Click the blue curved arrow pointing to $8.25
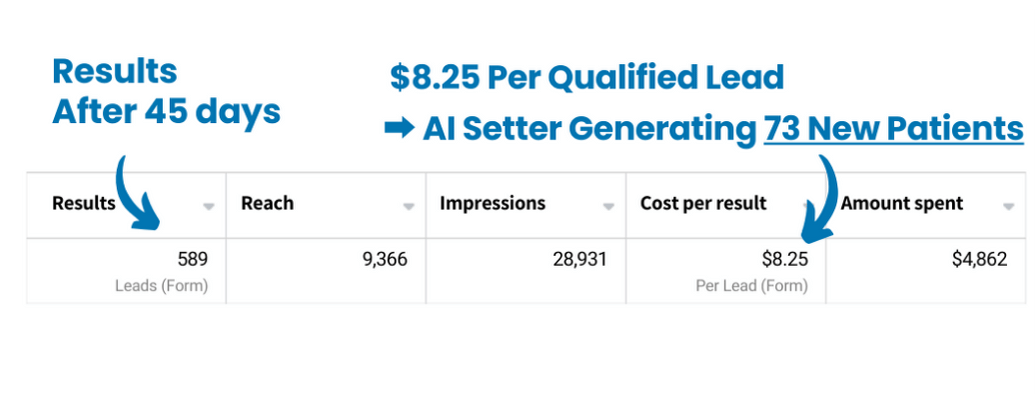1035x394 pixels. 818,197
